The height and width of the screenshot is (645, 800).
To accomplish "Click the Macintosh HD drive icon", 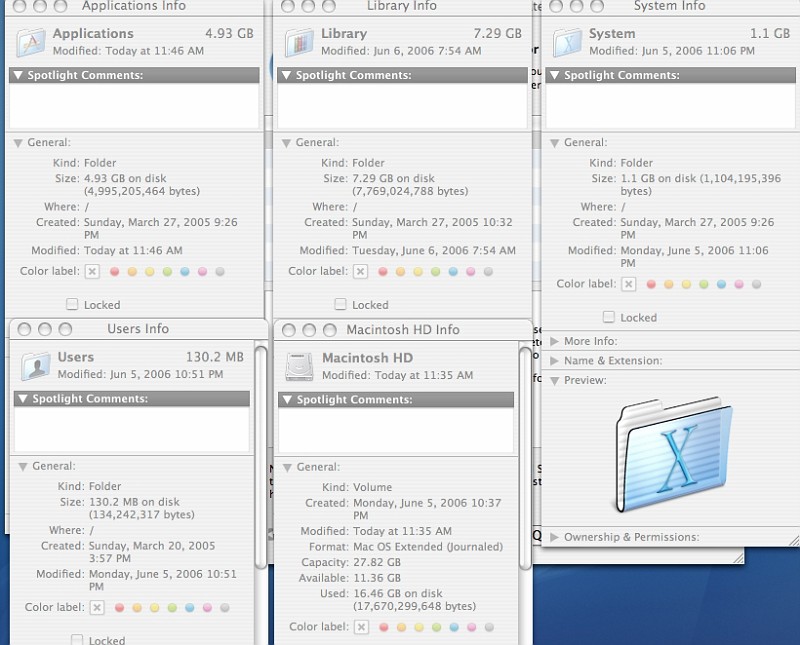I will 299,367.
